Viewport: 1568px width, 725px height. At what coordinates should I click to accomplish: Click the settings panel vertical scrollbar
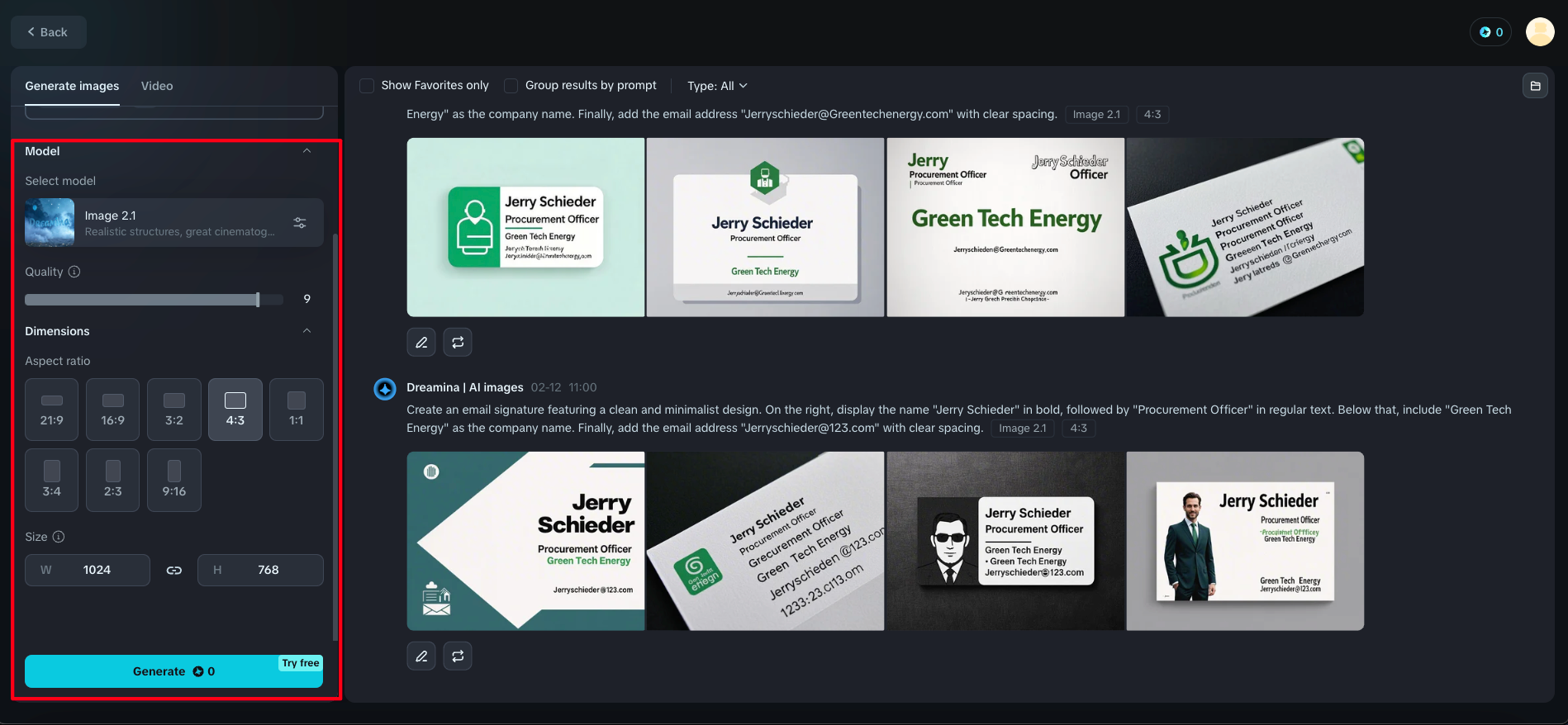coord(335,438)
